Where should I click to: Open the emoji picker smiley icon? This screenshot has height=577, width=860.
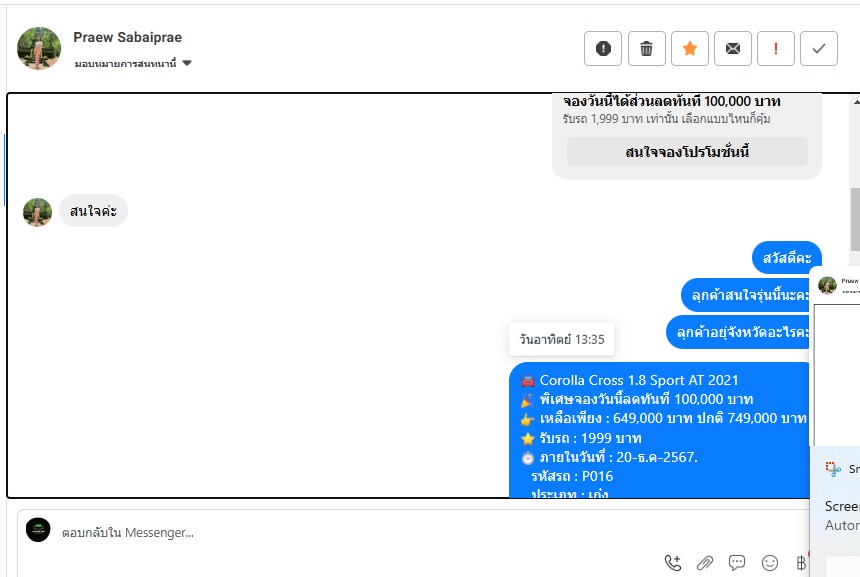[x=770, y=563]
